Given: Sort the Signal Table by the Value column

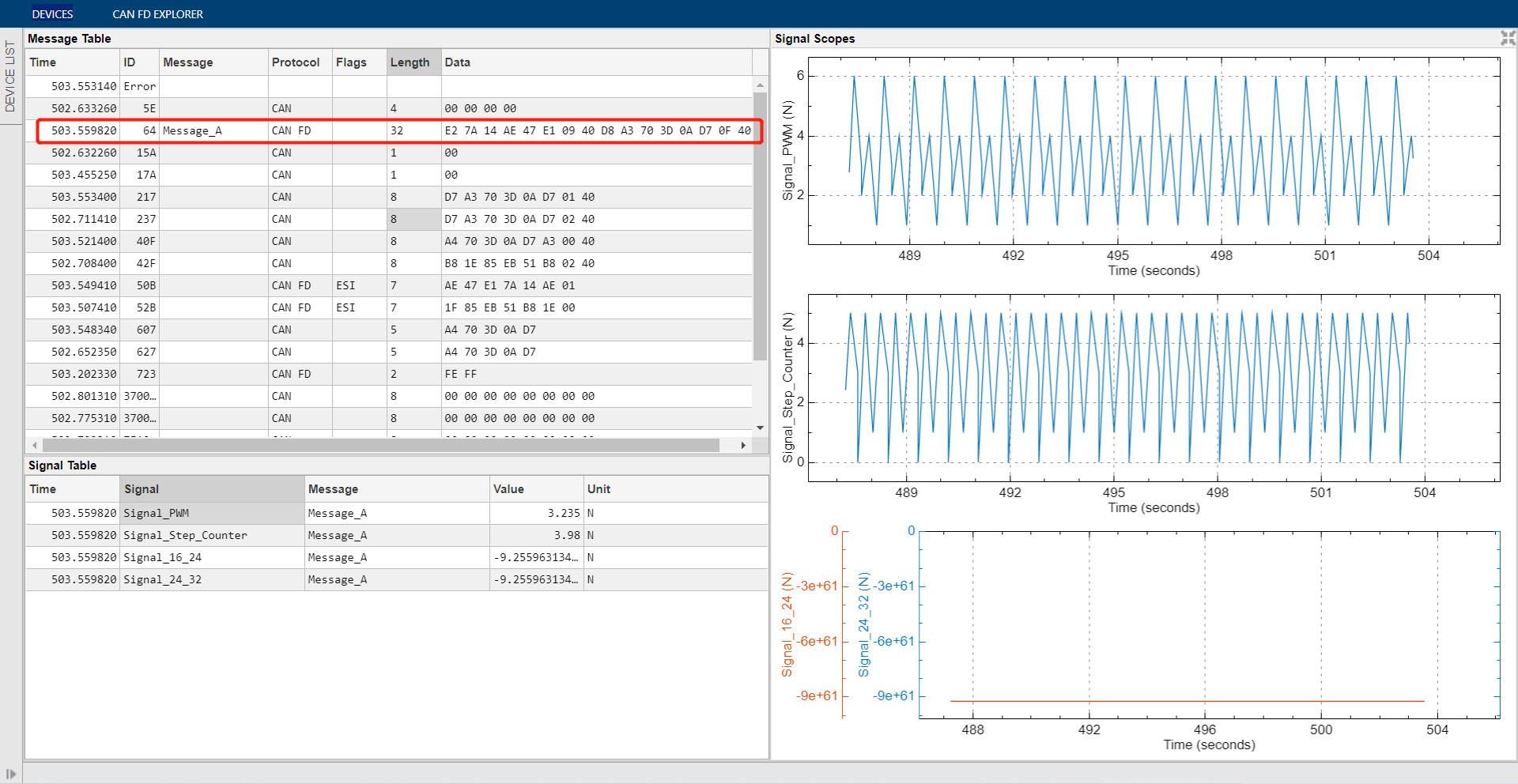Looking at the screenshot, I should tap(510, 488).
